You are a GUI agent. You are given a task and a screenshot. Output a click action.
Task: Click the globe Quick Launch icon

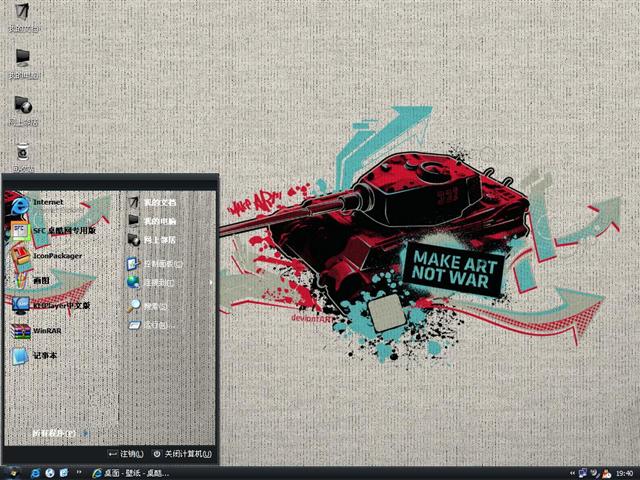tap(50, 473)
